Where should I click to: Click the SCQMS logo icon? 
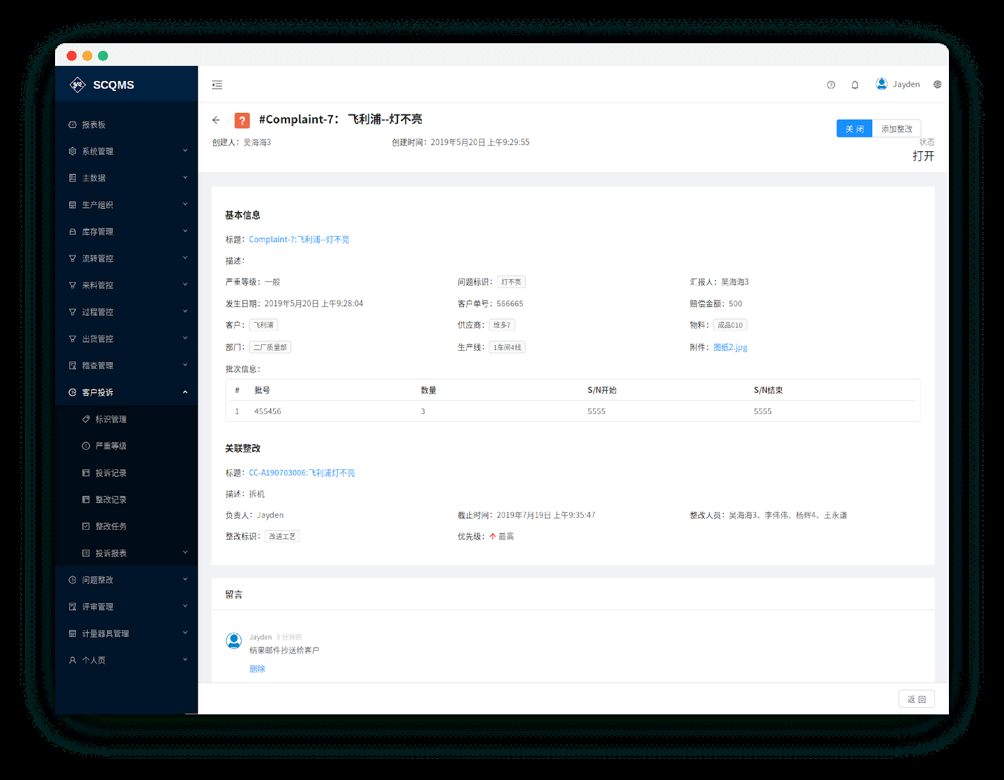pyautogui.click(x=77, y=85)
